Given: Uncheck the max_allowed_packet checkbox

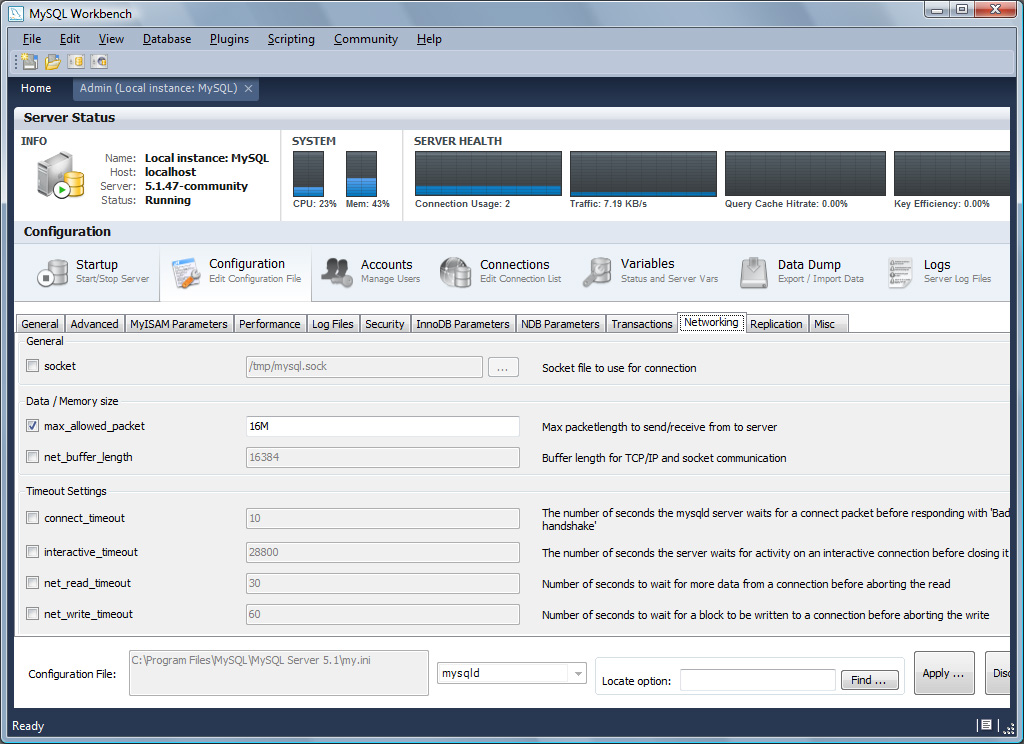Looking at the screenshot, I should point(33,426).
